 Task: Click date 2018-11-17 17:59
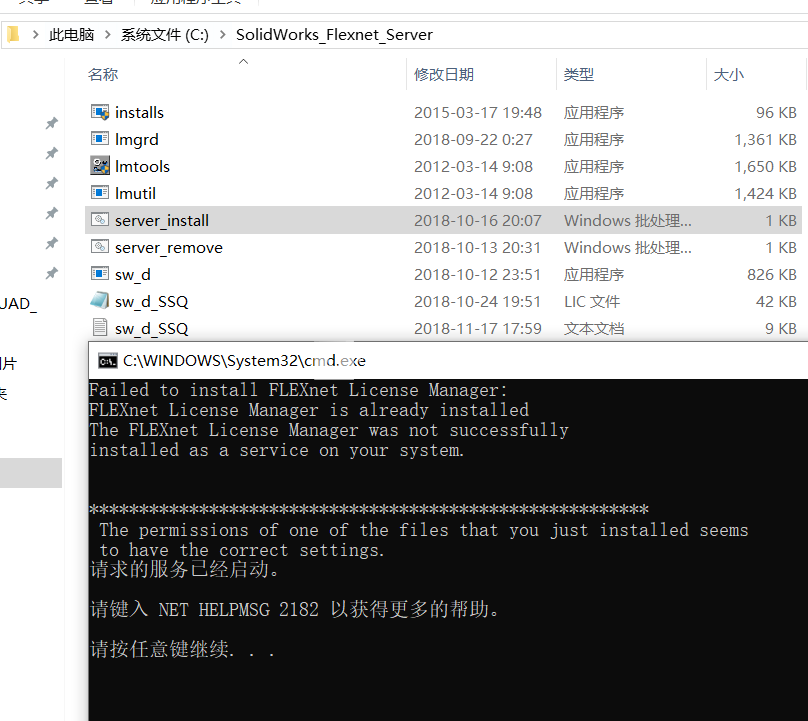click(478, 328)
